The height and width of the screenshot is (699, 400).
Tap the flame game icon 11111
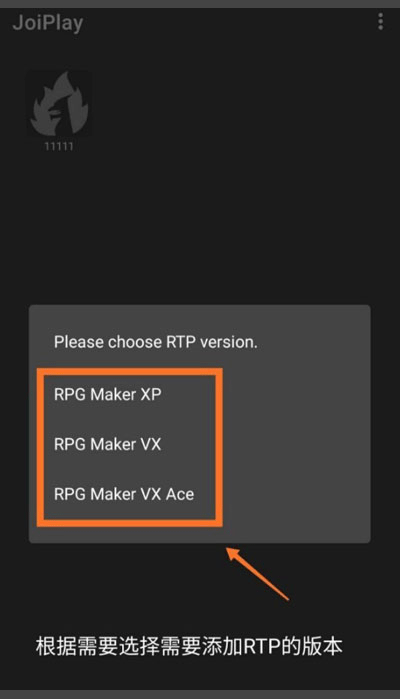coord(59,104)
